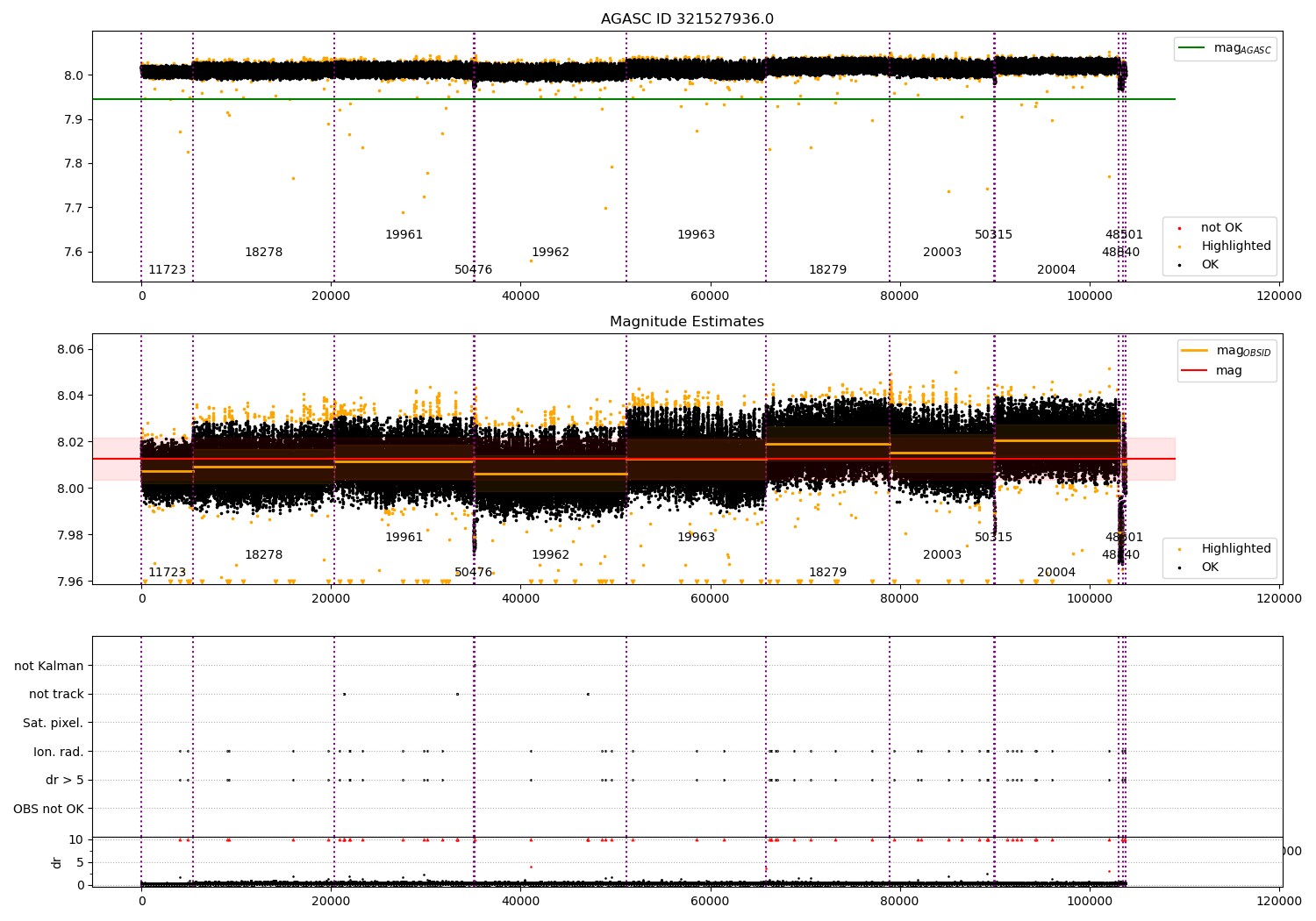Click the title 'AGASC ID 321527936.0'
Image resolution: width=1316 pixels, height=921 pixels.
687,19
